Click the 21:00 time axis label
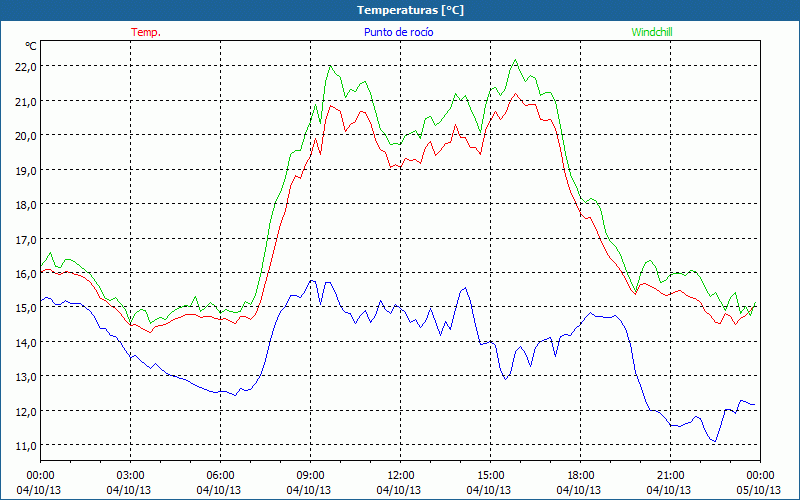The height and width of the screenshot is (500, 800). click(x=670, y=476)
